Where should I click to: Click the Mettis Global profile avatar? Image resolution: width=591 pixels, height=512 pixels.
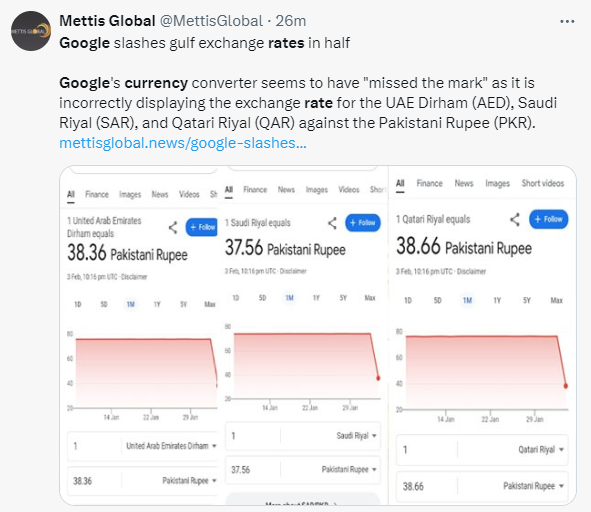(x=31, y=31)
